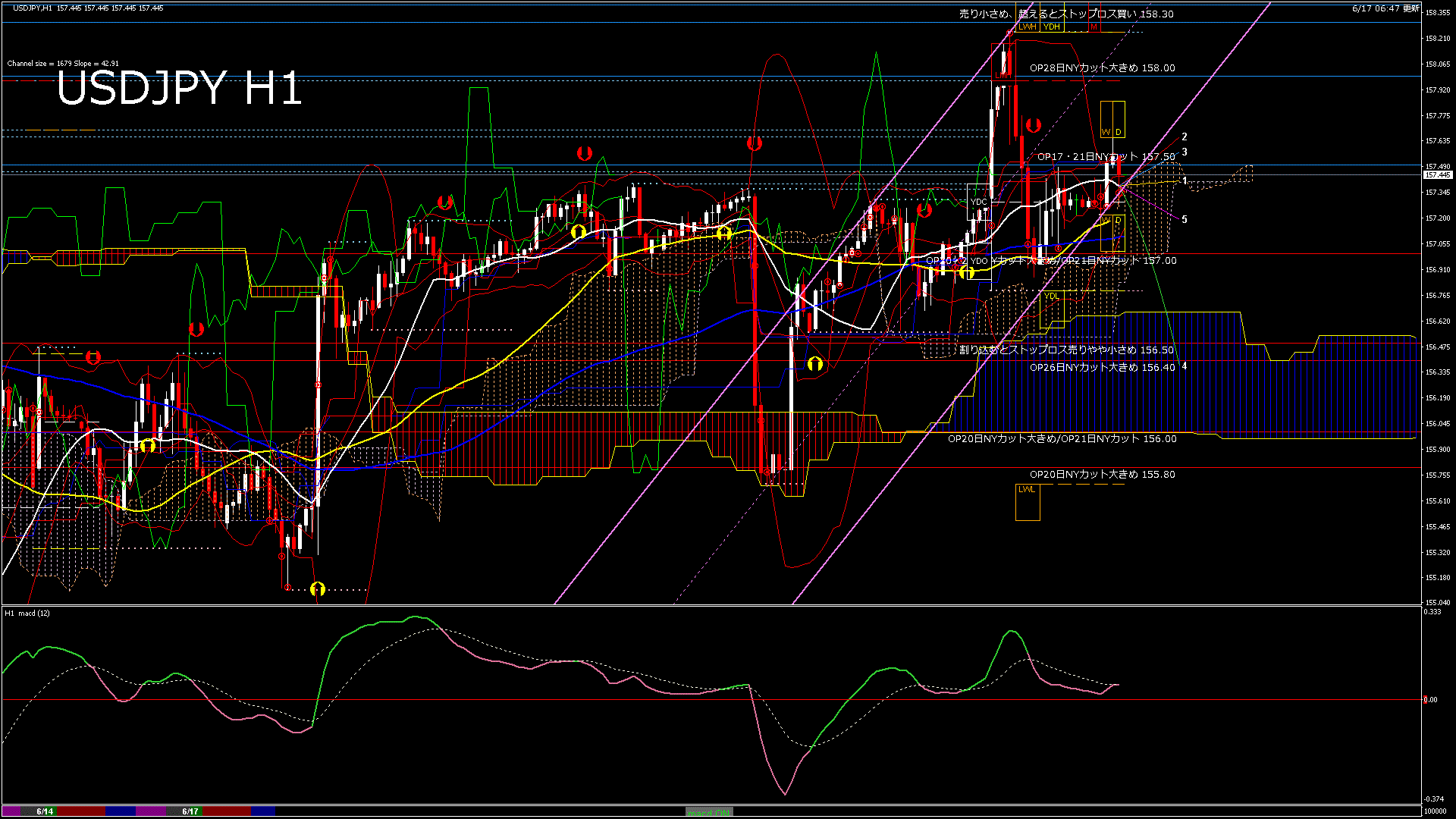Click the OP28日NYカット大きめ 158.00 label
The width and height of the screenshot is (1456, 819).
[x=1102, y=67]
